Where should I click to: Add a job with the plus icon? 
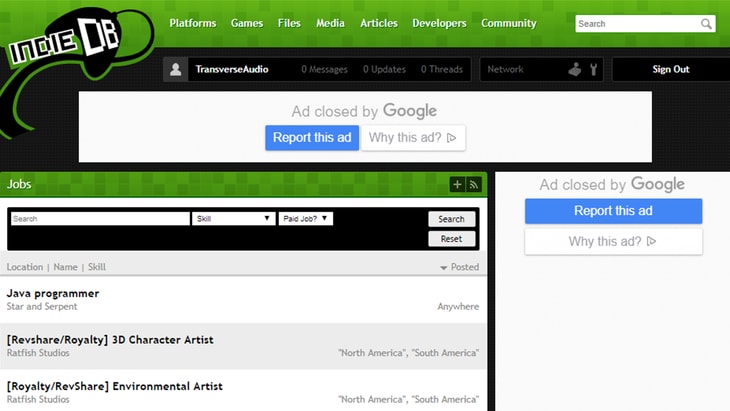click(x=457, y=184)
